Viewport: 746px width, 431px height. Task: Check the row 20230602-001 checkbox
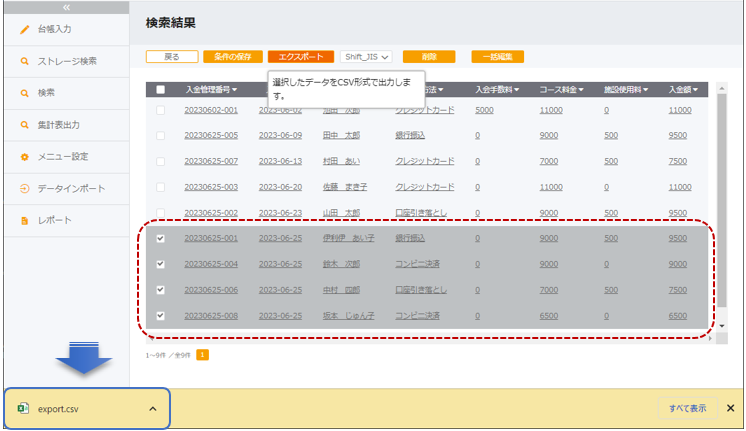tap(160, 110)
